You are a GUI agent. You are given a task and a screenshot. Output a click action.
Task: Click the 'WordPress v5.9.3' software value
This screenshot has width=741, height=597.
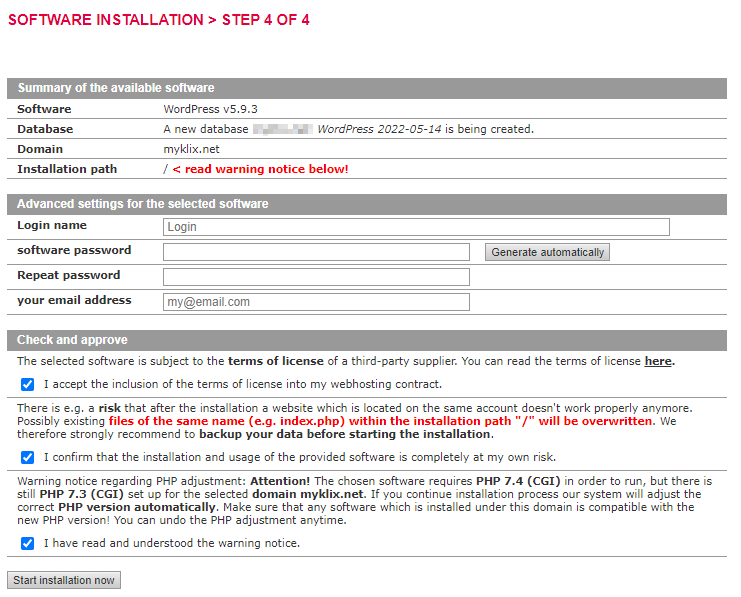(x=210, y=109)
